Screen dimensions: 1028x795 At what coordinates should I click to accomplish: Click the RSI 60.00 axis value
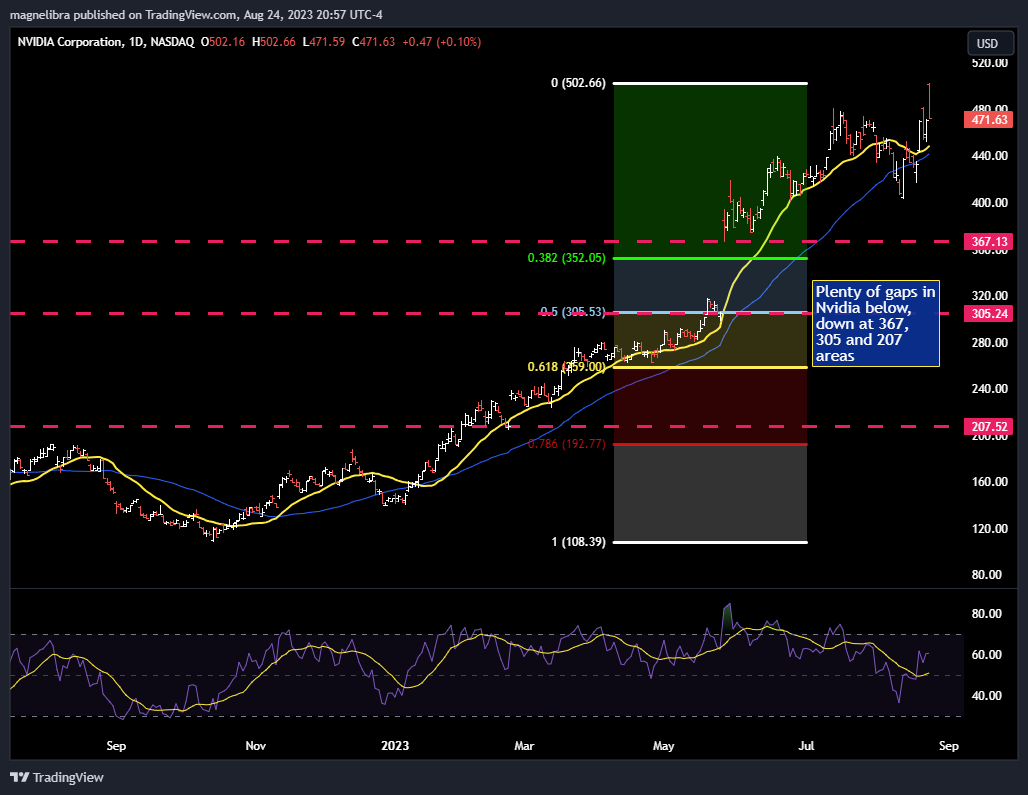(986, 655)
